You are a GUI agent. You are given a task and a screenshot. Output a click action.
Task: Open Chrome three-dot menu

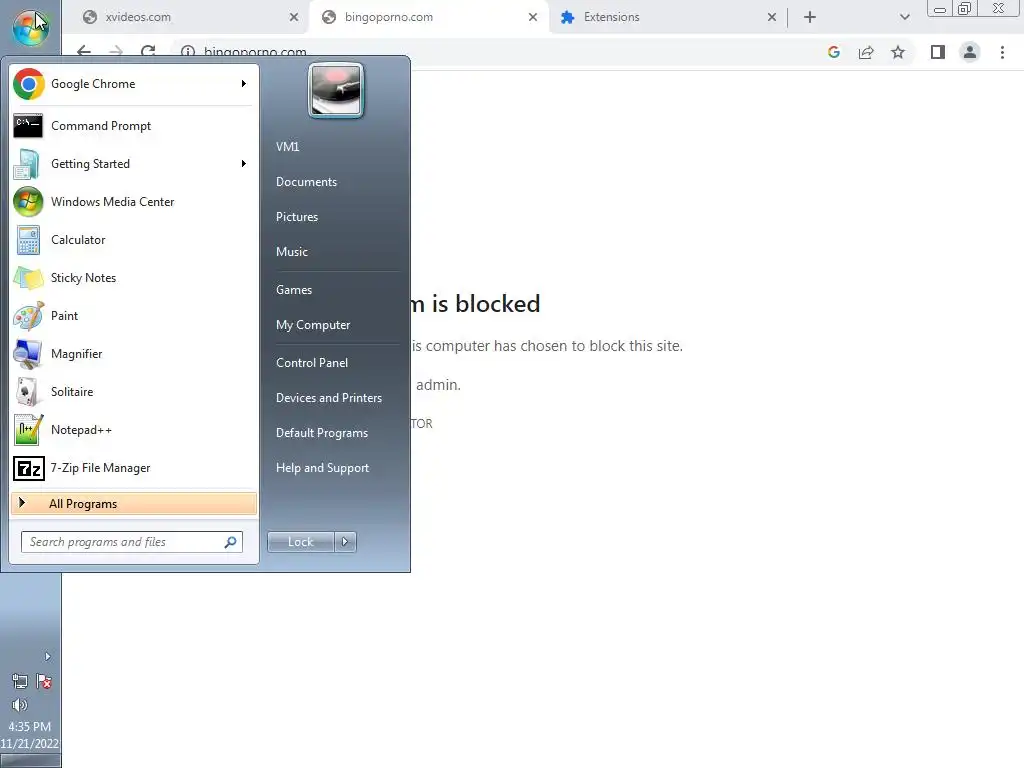point(1002,52)
